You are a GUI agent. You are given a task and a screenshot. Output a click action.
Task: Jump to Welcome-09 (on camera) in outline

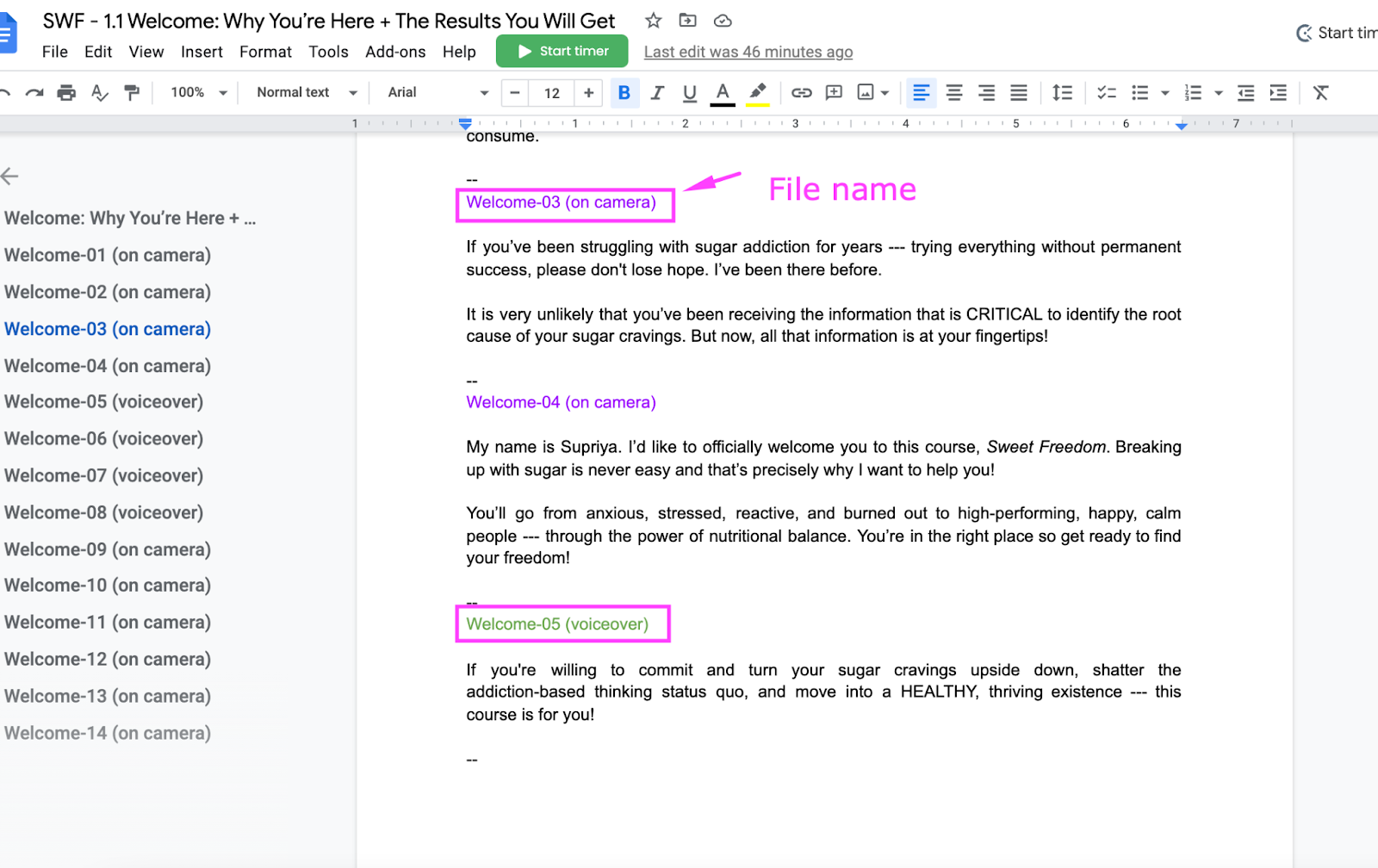[108, 549]
